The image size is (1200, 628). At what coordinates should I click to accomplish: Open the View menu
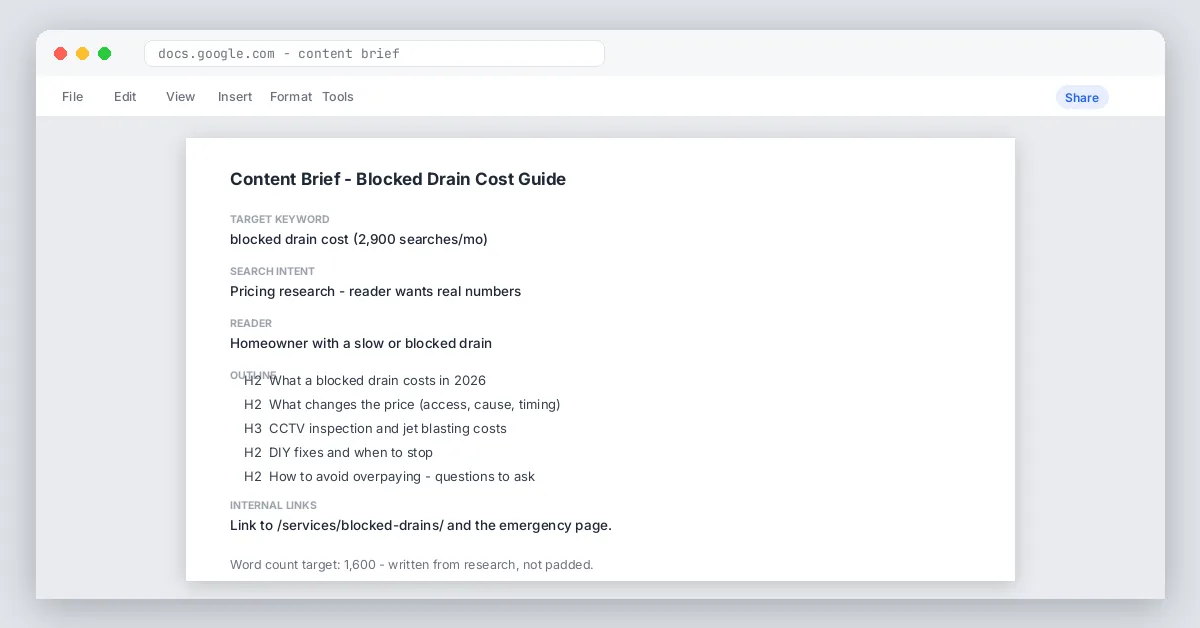(181, 97)
